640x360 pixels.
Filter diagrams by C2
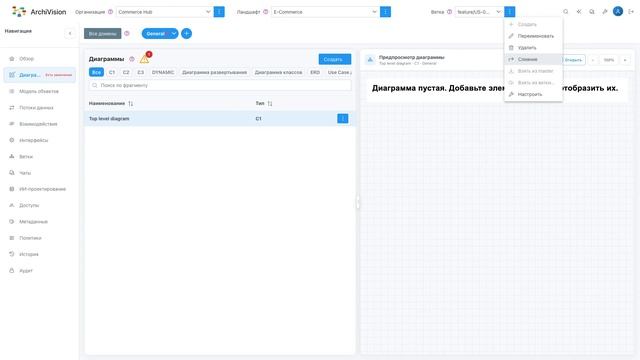click(x=126, y=72)
